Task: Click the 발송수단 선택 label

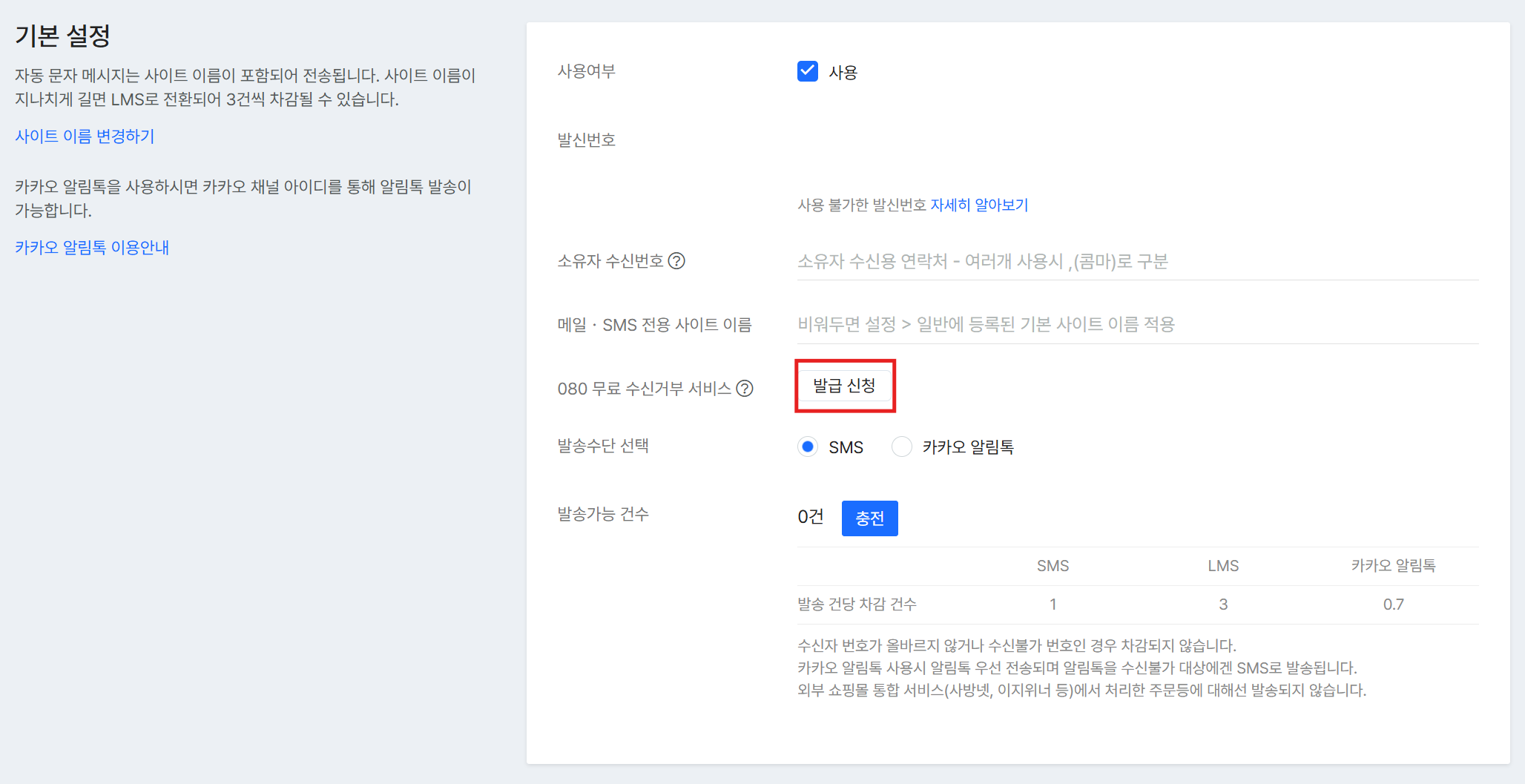Action: point(603,446)
